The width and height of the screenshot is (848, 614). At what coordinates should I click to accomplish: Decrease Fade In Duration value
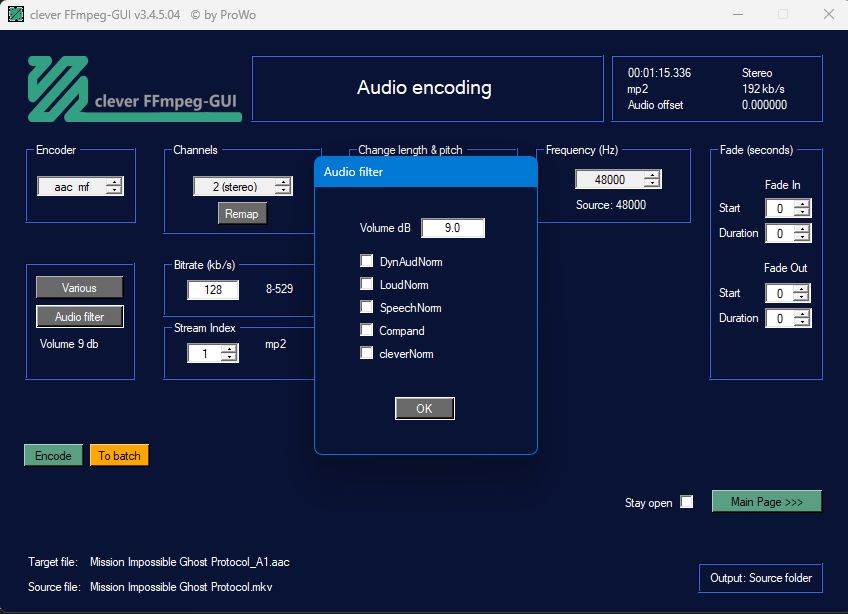(x=802, y=237)
